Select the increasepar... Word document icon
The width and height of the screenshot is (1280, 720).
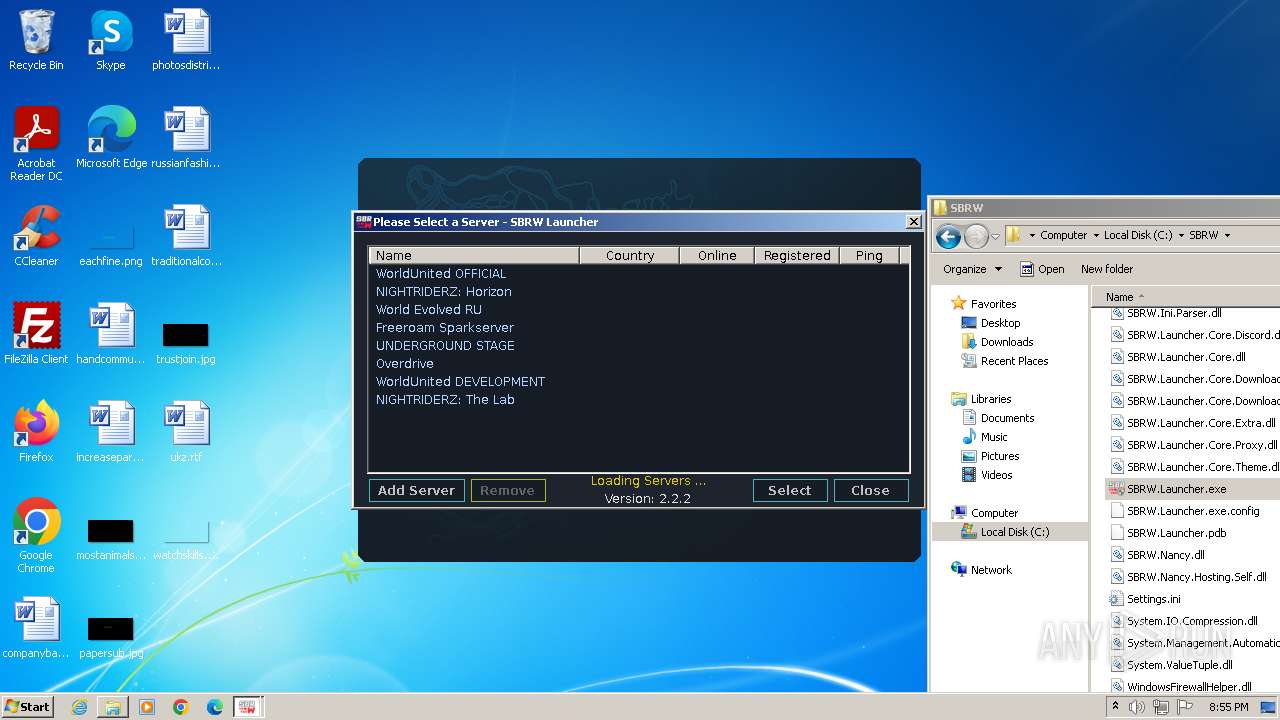(x=111, y=432)
